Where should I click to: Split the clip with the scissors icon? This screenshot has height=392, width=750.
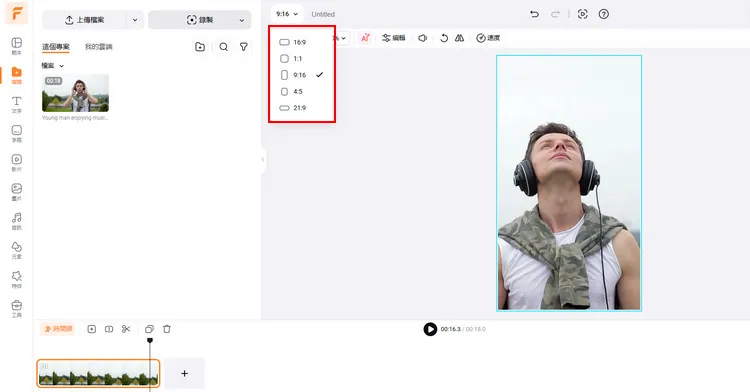(126, 329)
